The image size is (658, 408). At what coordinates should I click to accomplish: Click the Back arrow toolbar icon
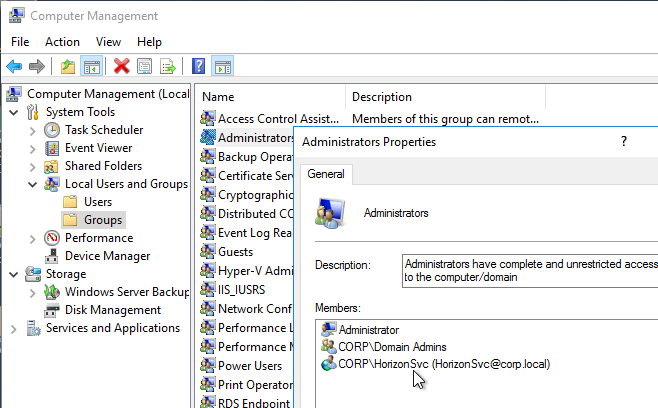pyautogui.click(x=14, y=66)
